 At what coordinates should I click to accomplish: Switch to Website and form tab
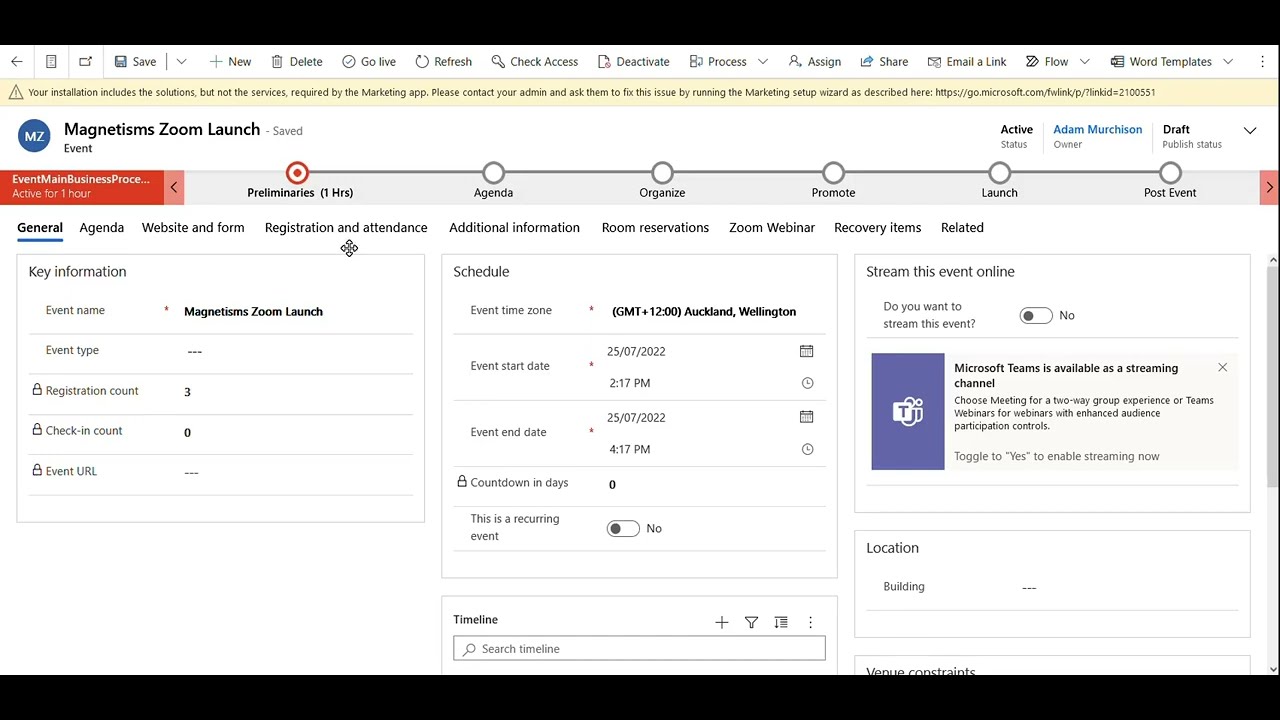click(193, 228)
